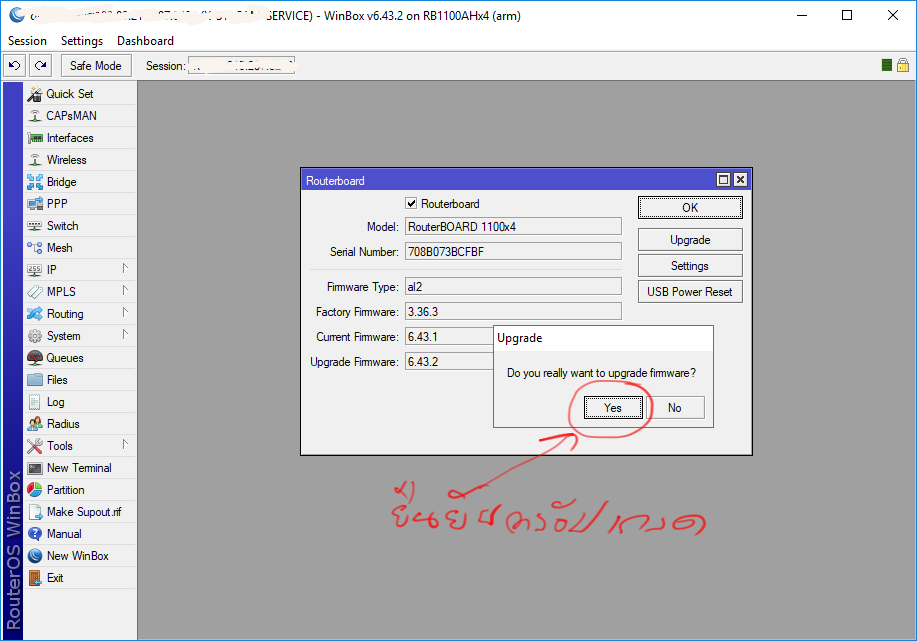The image size is (917, 641).
Task: Expand the System submenu arrow
Action: (125, 335)
